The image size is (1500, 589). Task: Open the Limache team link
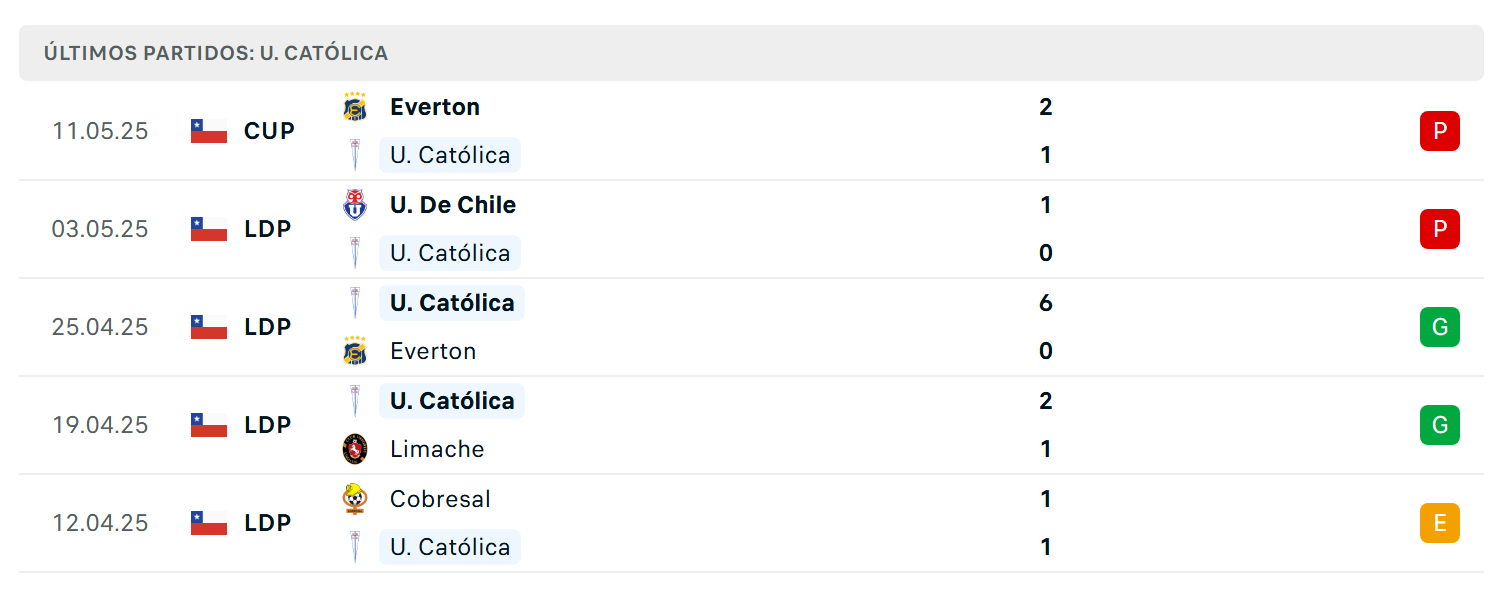pos(437,449)
